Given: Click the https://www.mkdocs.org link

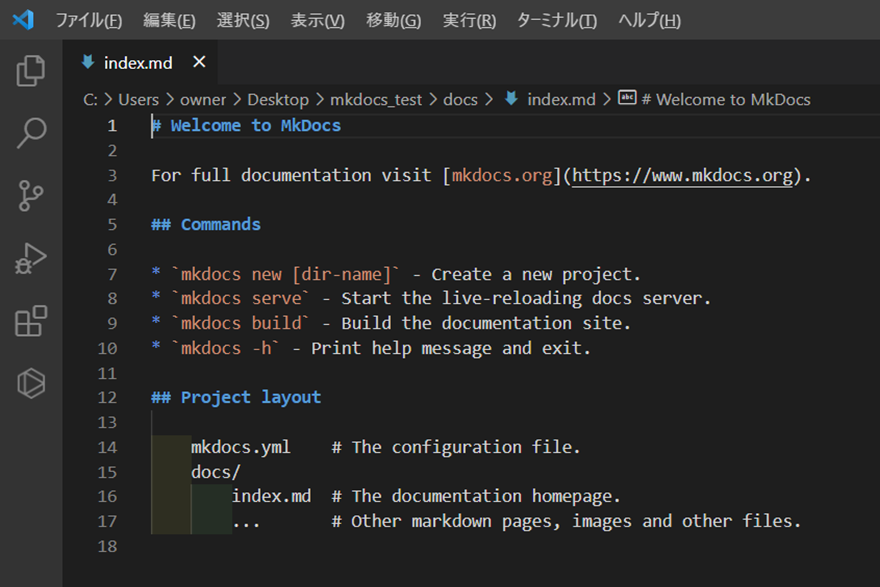Looking at the screenshot, I should pos(683,175).
